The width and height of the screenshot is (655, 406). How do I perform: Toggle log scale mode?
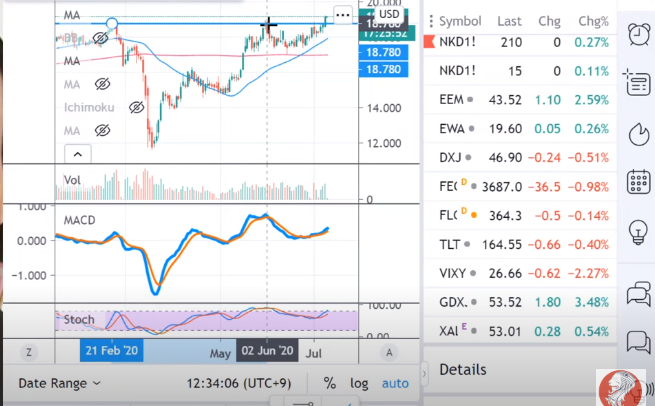[x=359, y=383]
